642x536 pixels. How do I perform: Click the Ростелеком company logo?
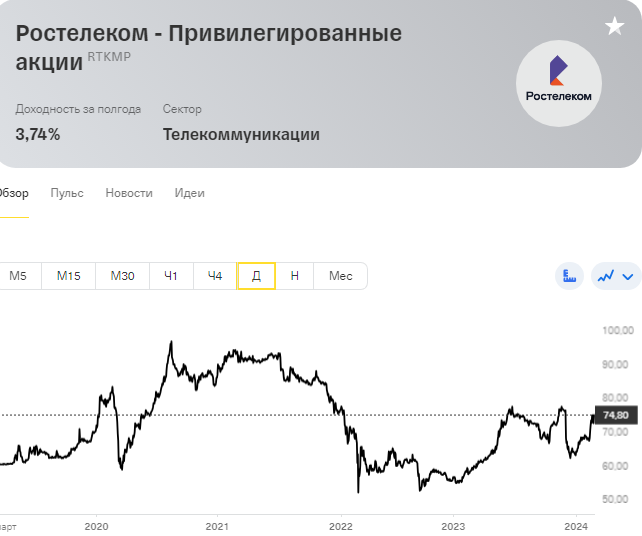pyautogui.click(x=559, y=84)
